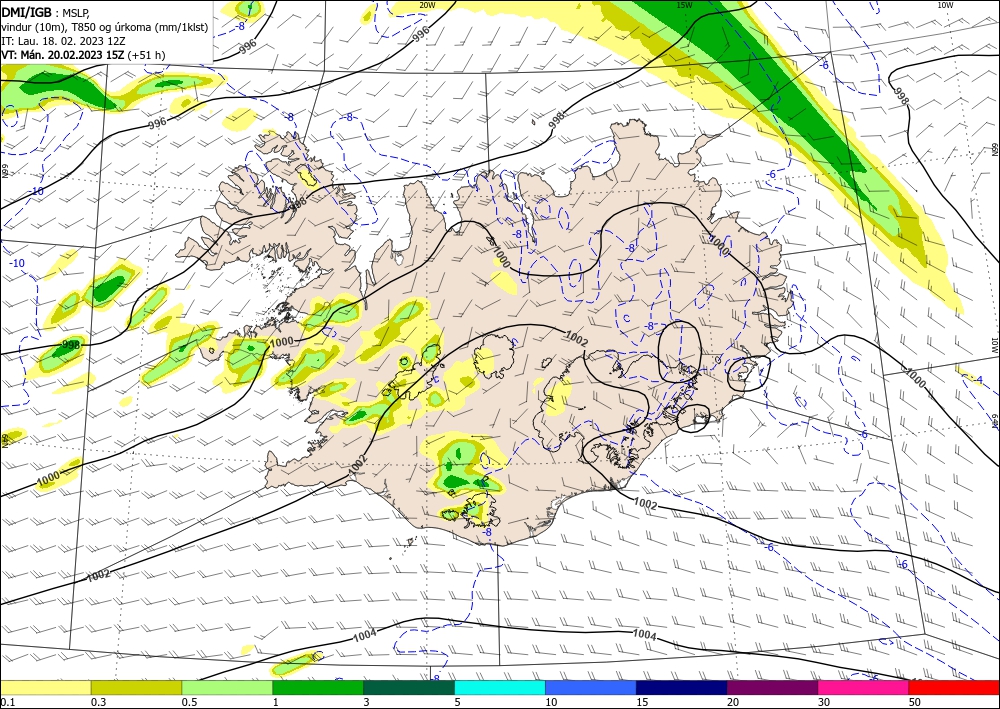Click the "0.3" legend value
The height and width of the screenshot is (709, 1000).
tap(98, 702)
